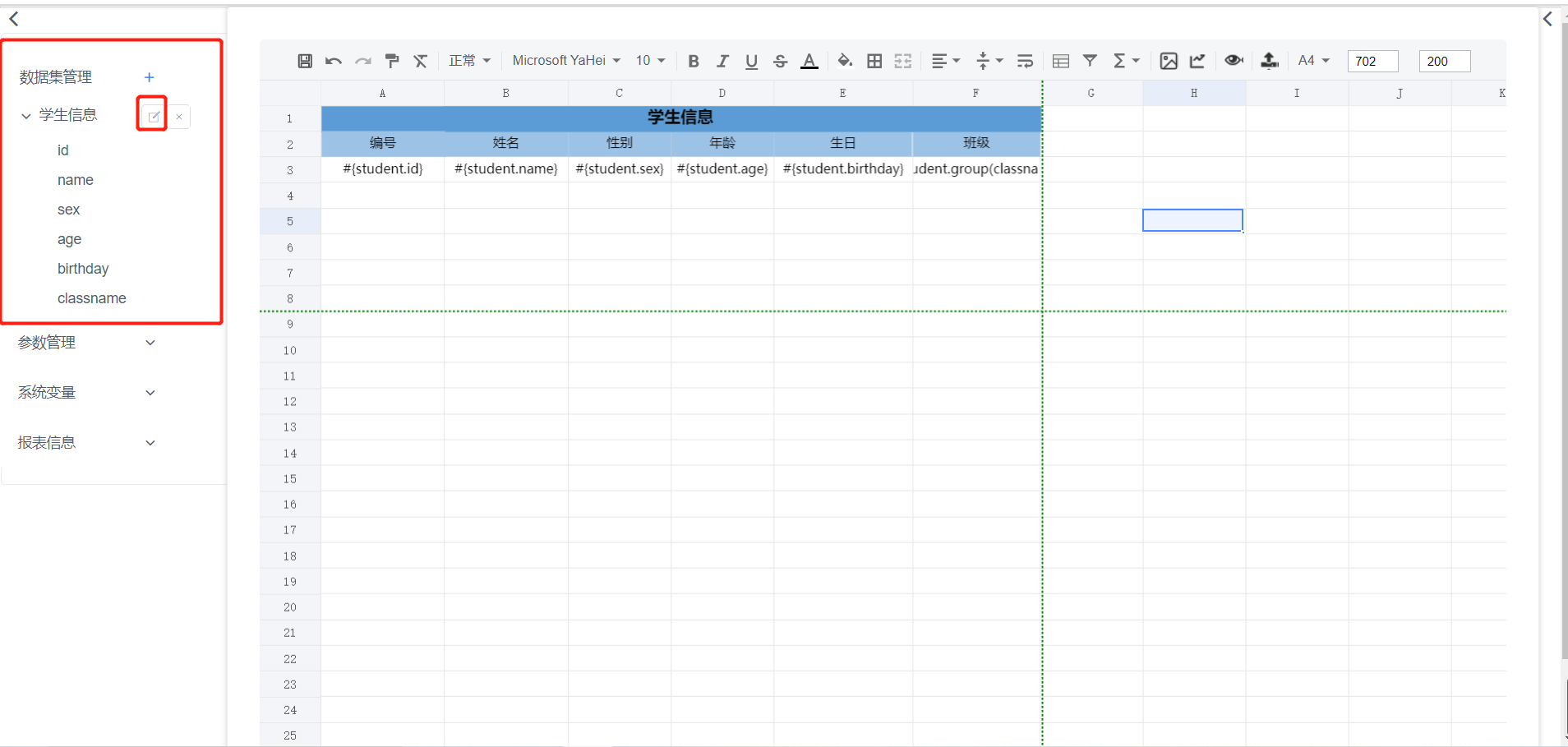The height and width of the screenshot is (747, 1568).
Task: Select the classname field
Action: [92, 298]
